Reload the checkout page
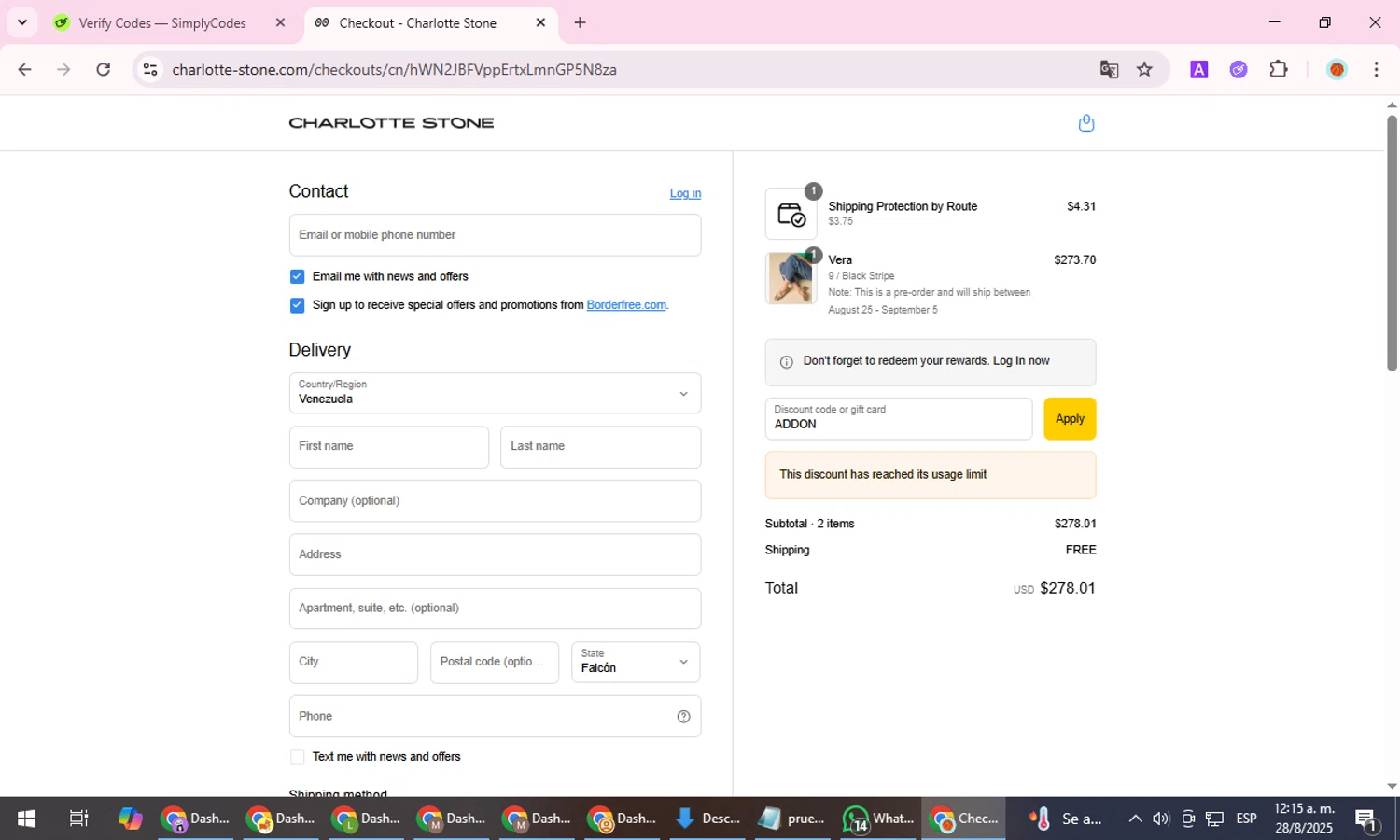 click(x=104, y=69)
